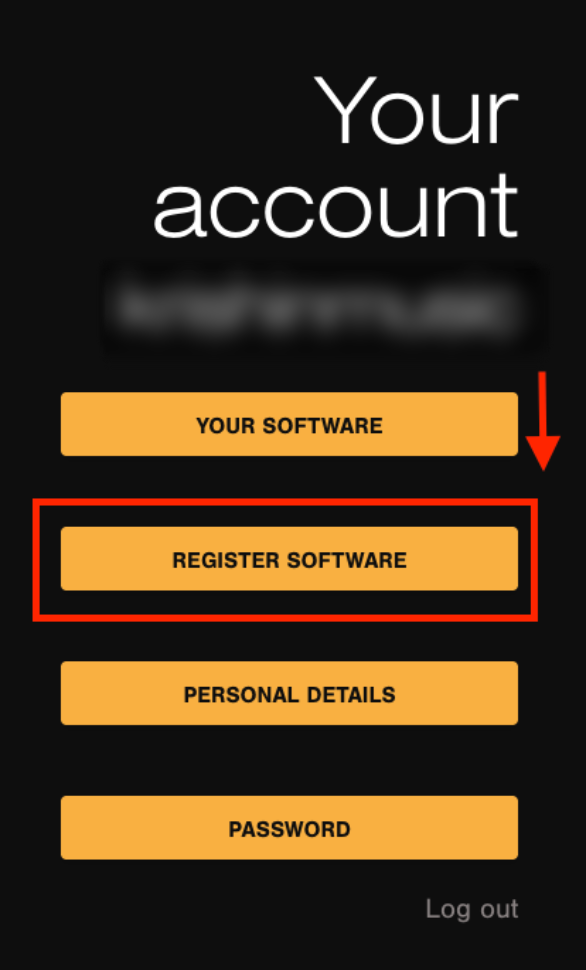View your registered software list
Screen dimensions: 586x970
289,424
